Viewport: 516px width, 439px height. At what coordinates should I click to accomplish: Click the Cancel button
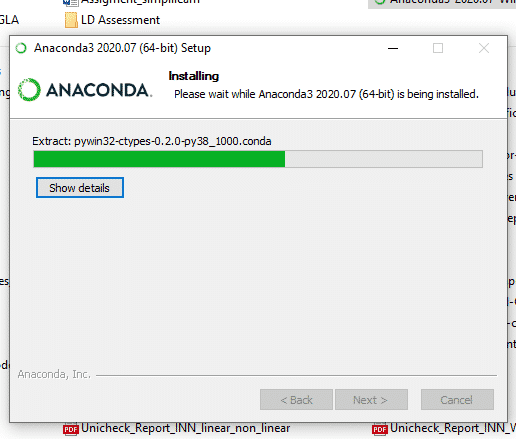tap(457, 400)
